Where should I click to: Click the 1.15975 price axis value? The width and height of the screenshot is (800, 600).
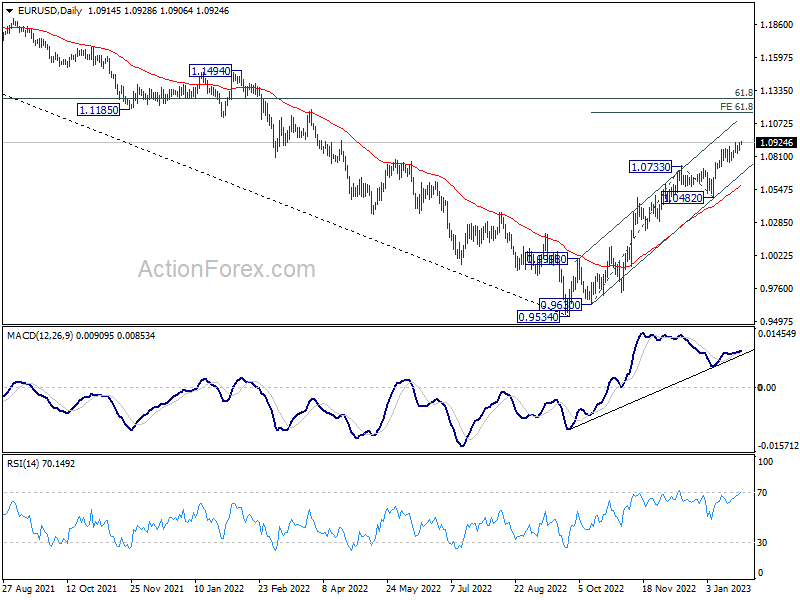point(777,58)
